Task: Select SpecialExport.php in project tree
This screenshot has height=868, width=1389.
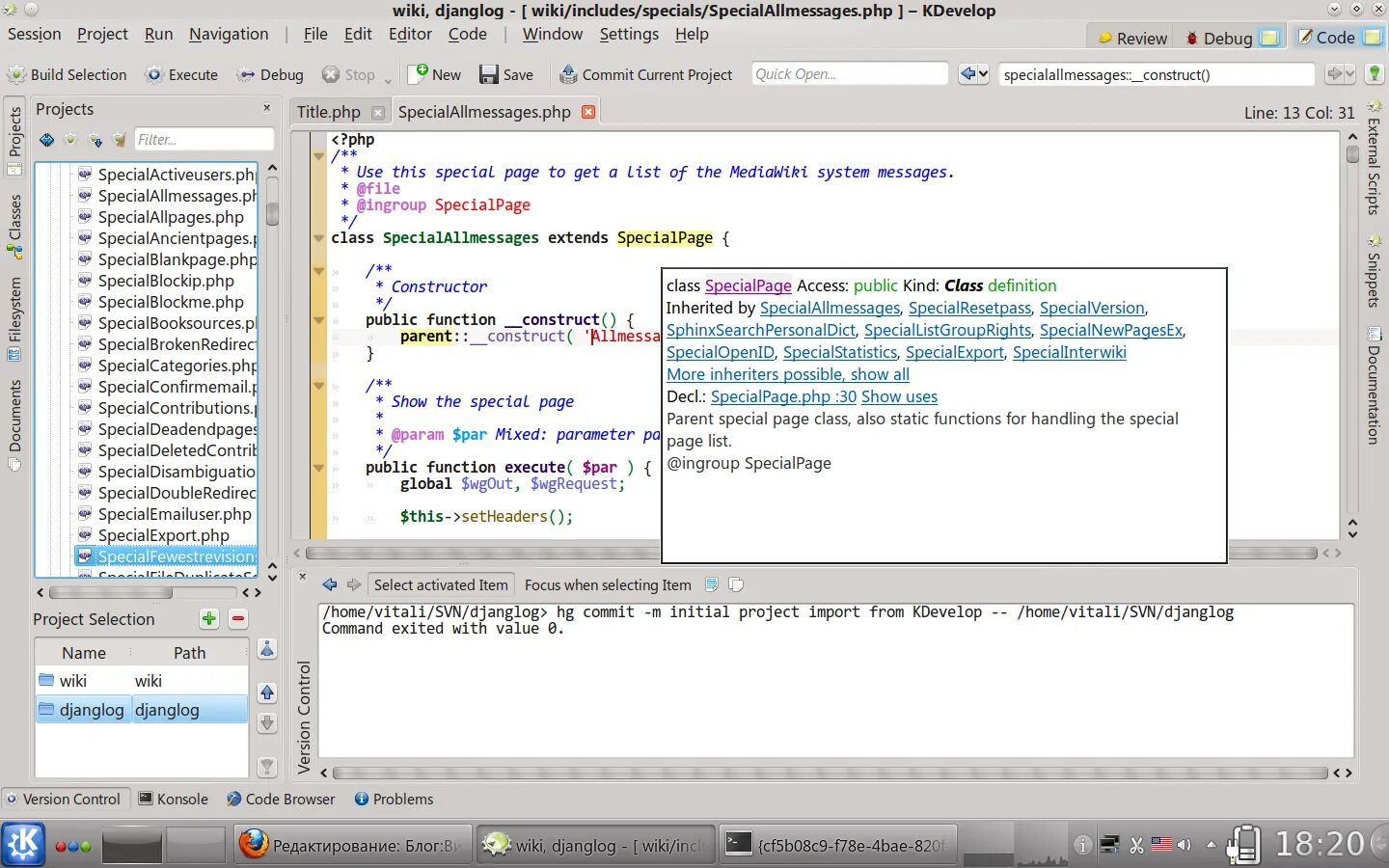Action: (164, 535)
